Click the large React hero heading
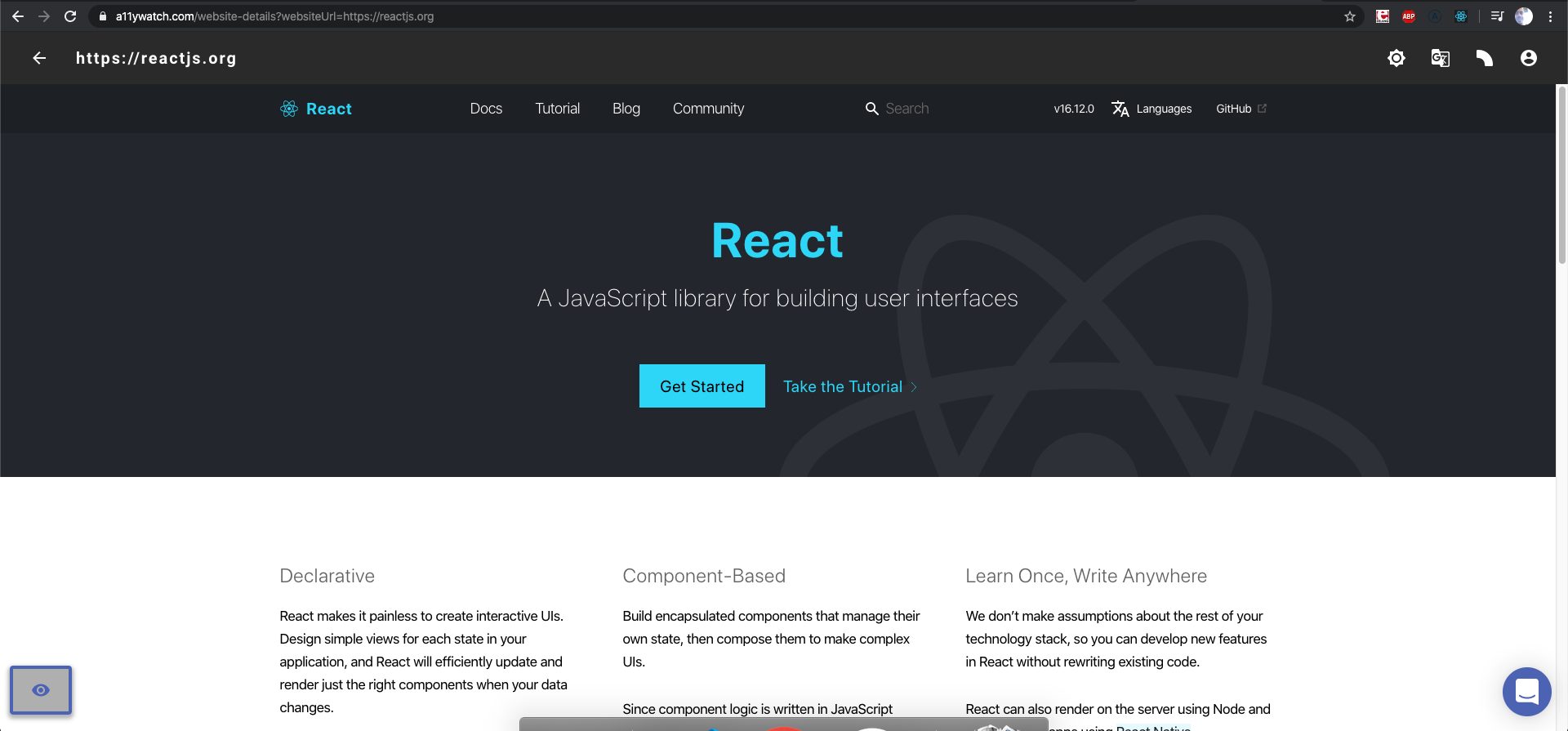Viewport: 1568px width, 731px height. pyautogui.click(x=777, y=241)
